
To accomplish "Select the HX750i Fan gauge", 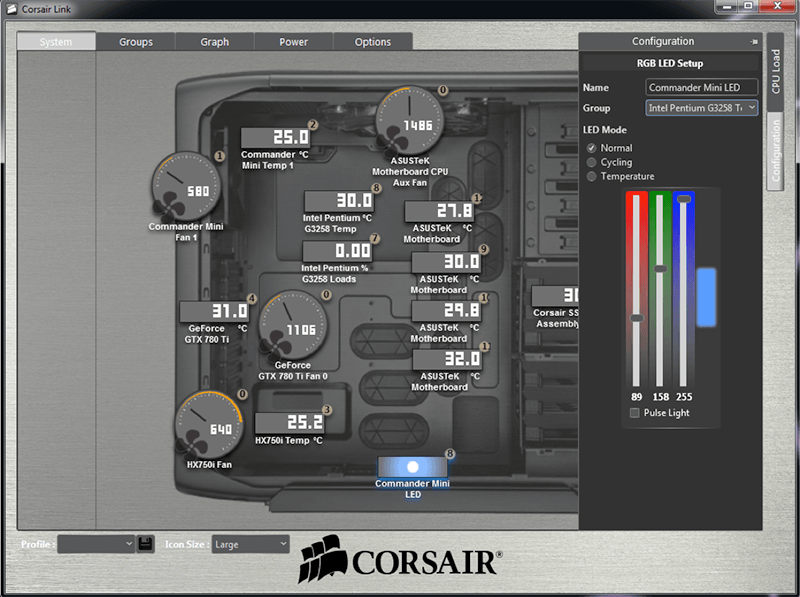I will tap(209, 425).
